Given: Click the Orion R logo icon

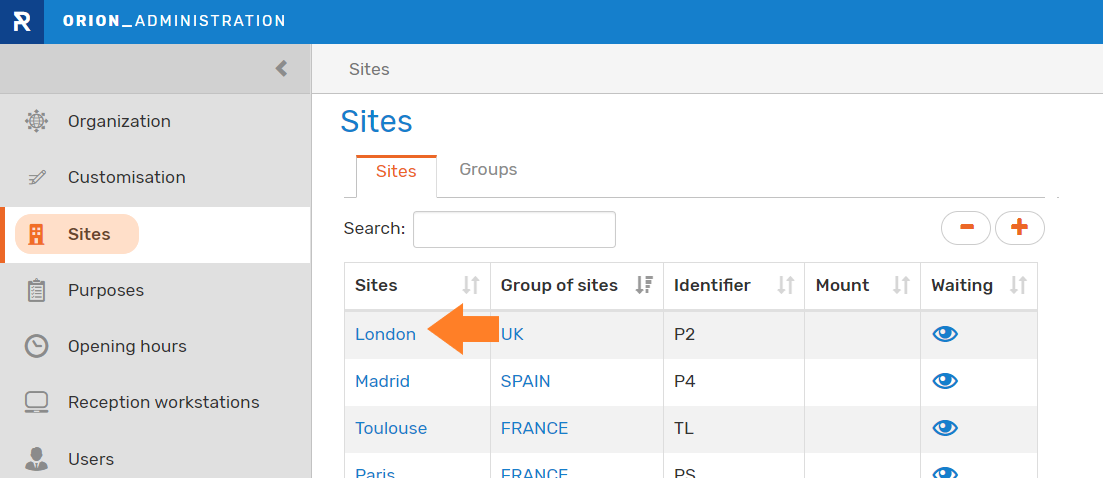Looking at the screenshot, I should [x=22, y=22].
